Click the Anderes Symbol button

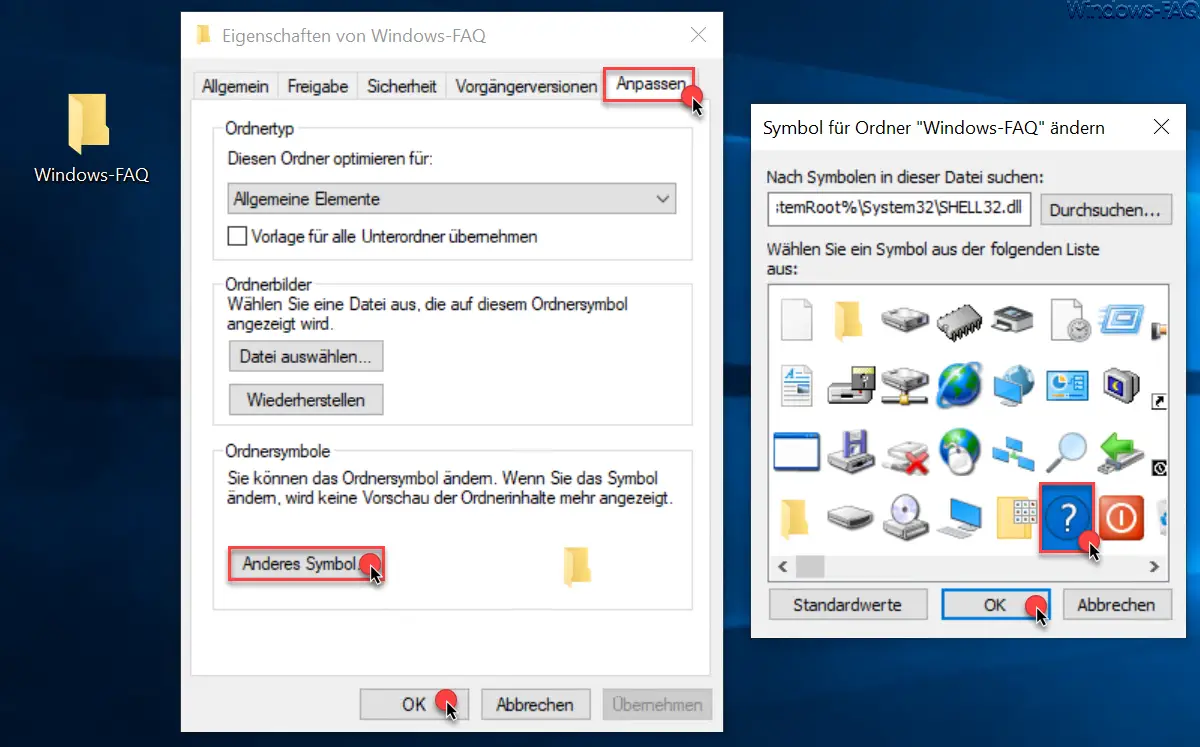(x=306, y=564)
